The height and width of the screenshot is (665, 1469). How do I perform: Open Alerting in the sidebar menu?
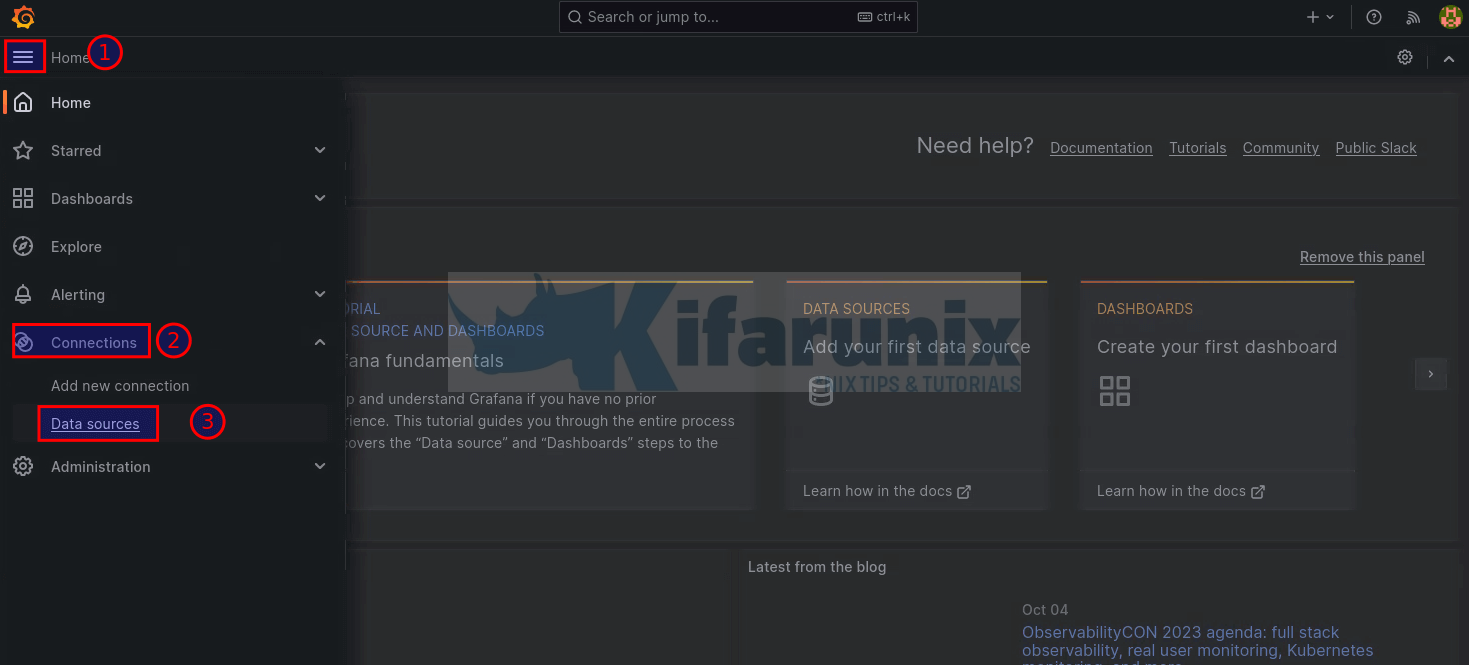click(x=78, y=295)
